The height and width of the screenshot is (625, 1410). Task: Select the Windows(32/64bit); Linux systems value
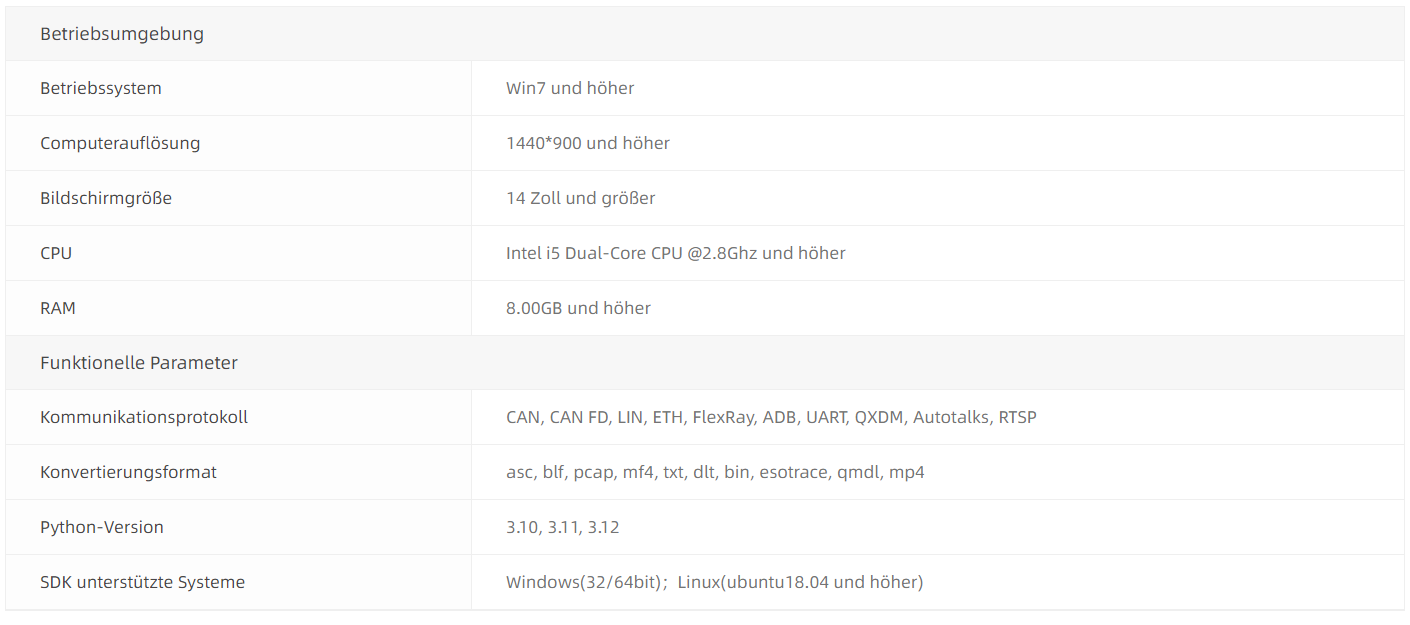point(714,582)
